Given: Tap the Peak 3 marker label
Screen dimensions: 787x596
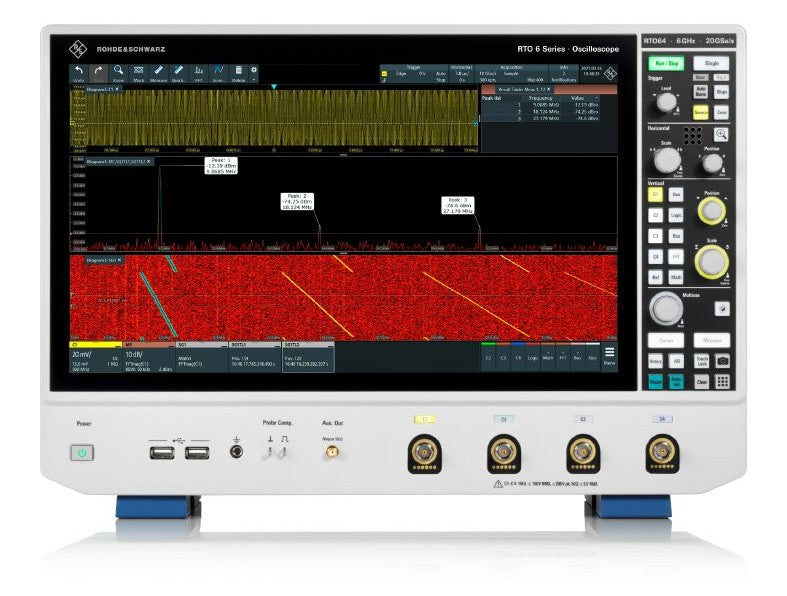Looking at the screenshot, I should coord(457,205).
